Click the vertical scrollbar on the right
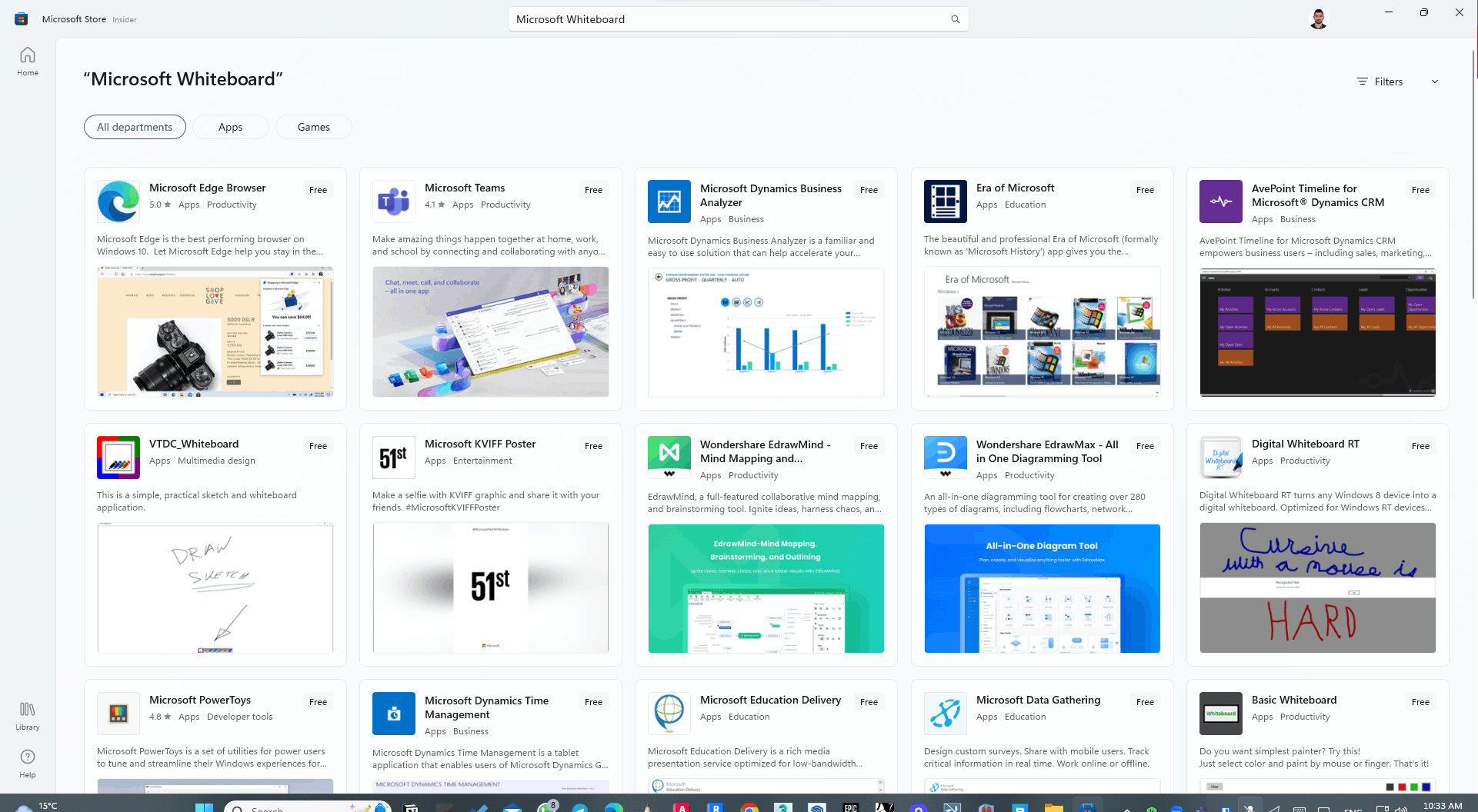The height and width of the screenshot is (812, 1478). point(1474,174)
